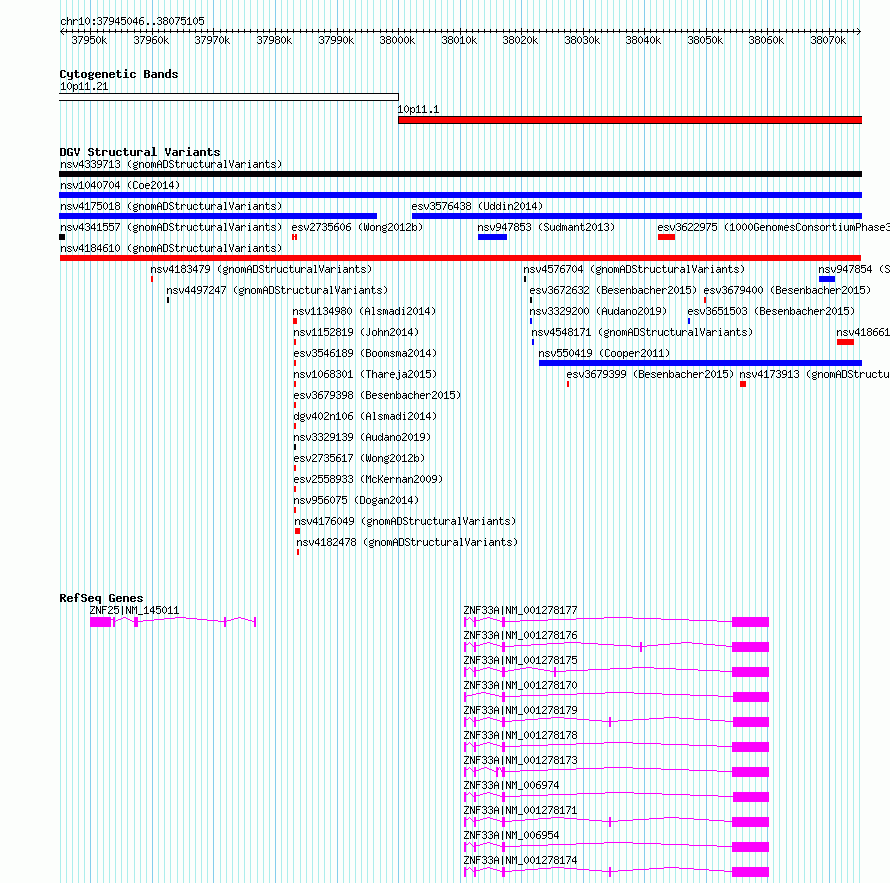The image size is (890, 883).
Task: Open esv2735606 (Wong2012b) variant
Action: pos(357,228)
